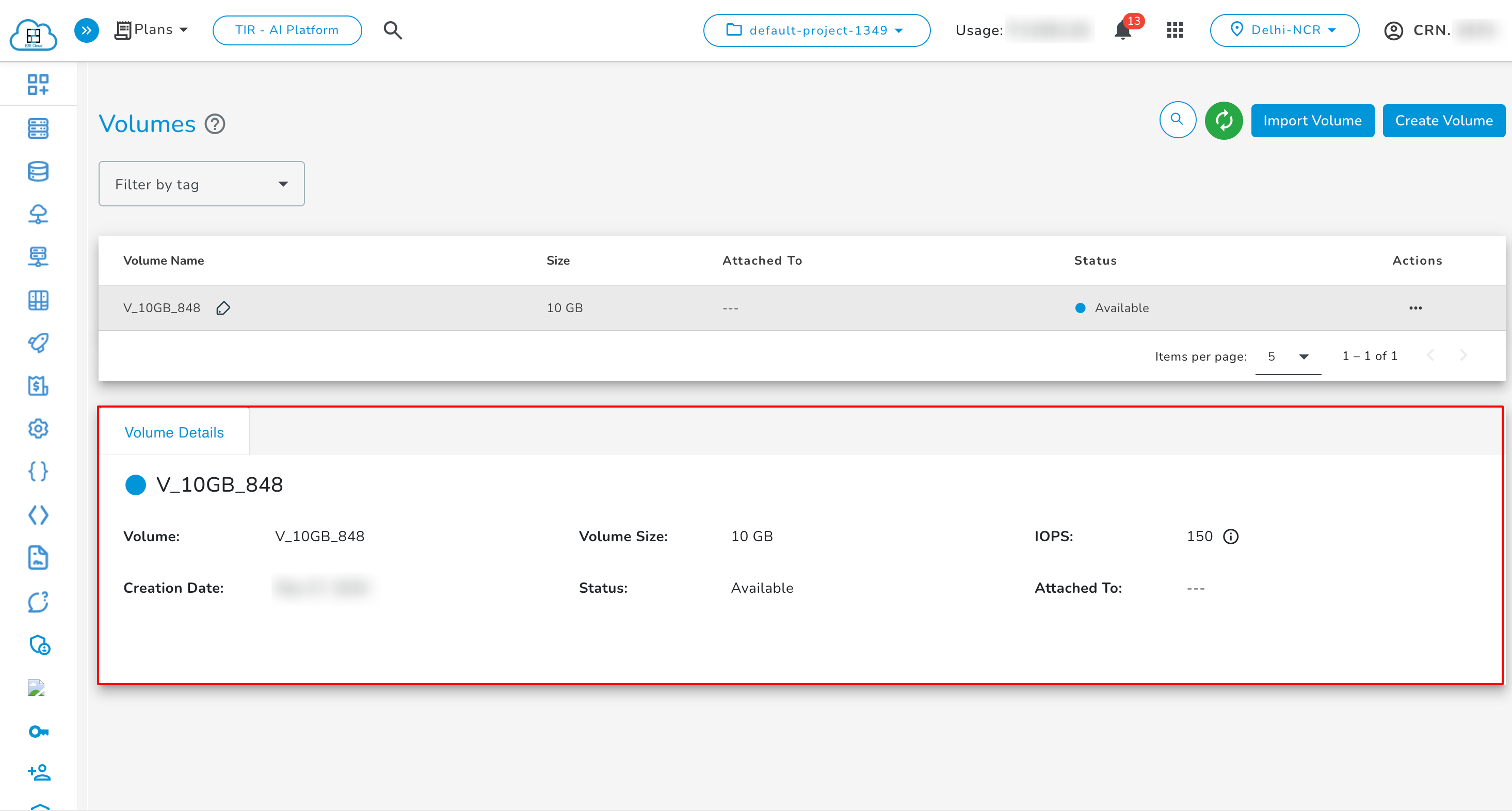This screenshot has width=1512, height=811.
Task: Select the Volume Details tab
Action: (x=174, y=432)
